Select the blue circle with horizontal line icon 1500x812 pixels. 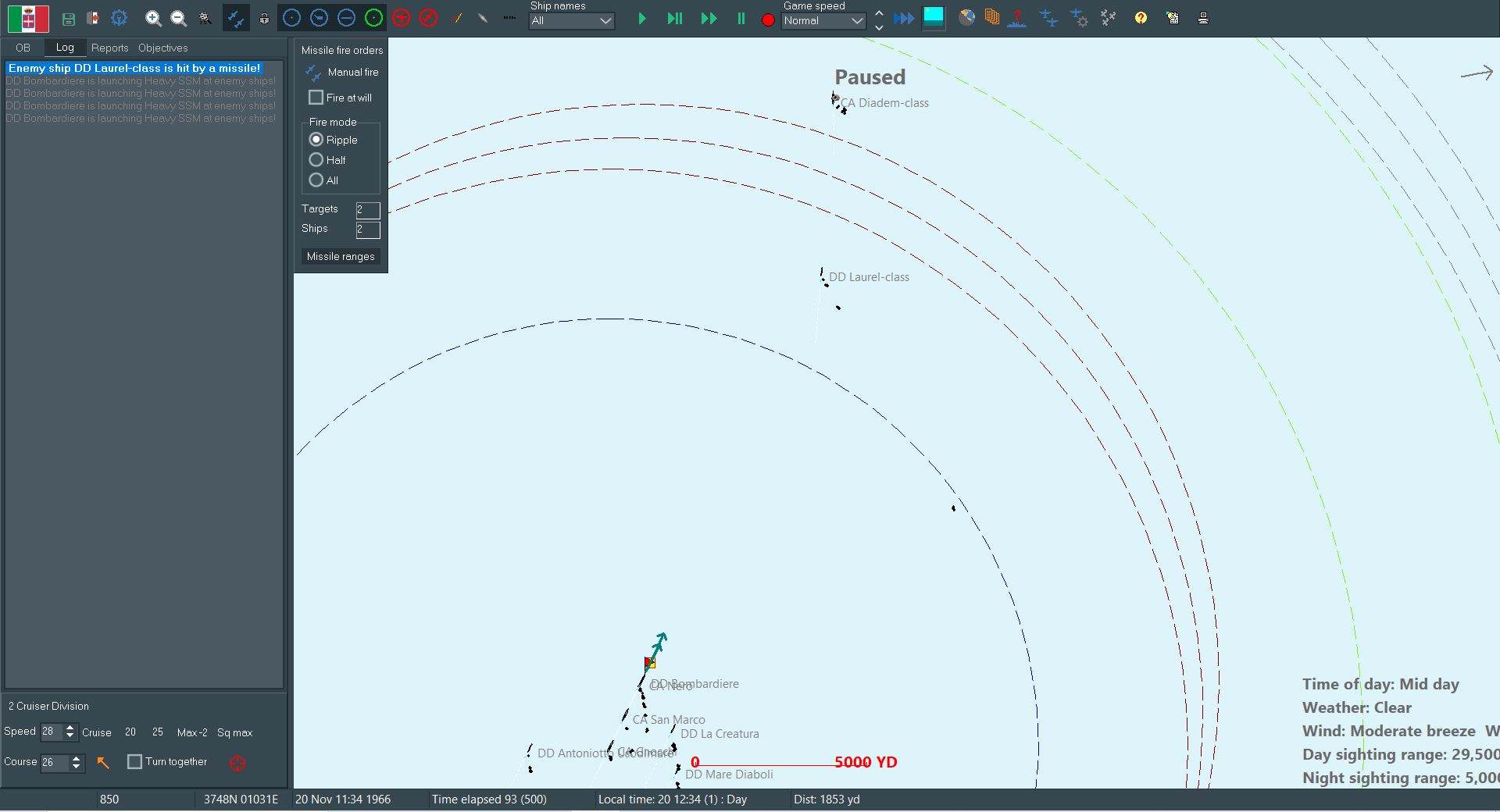[x=346, y=18]
